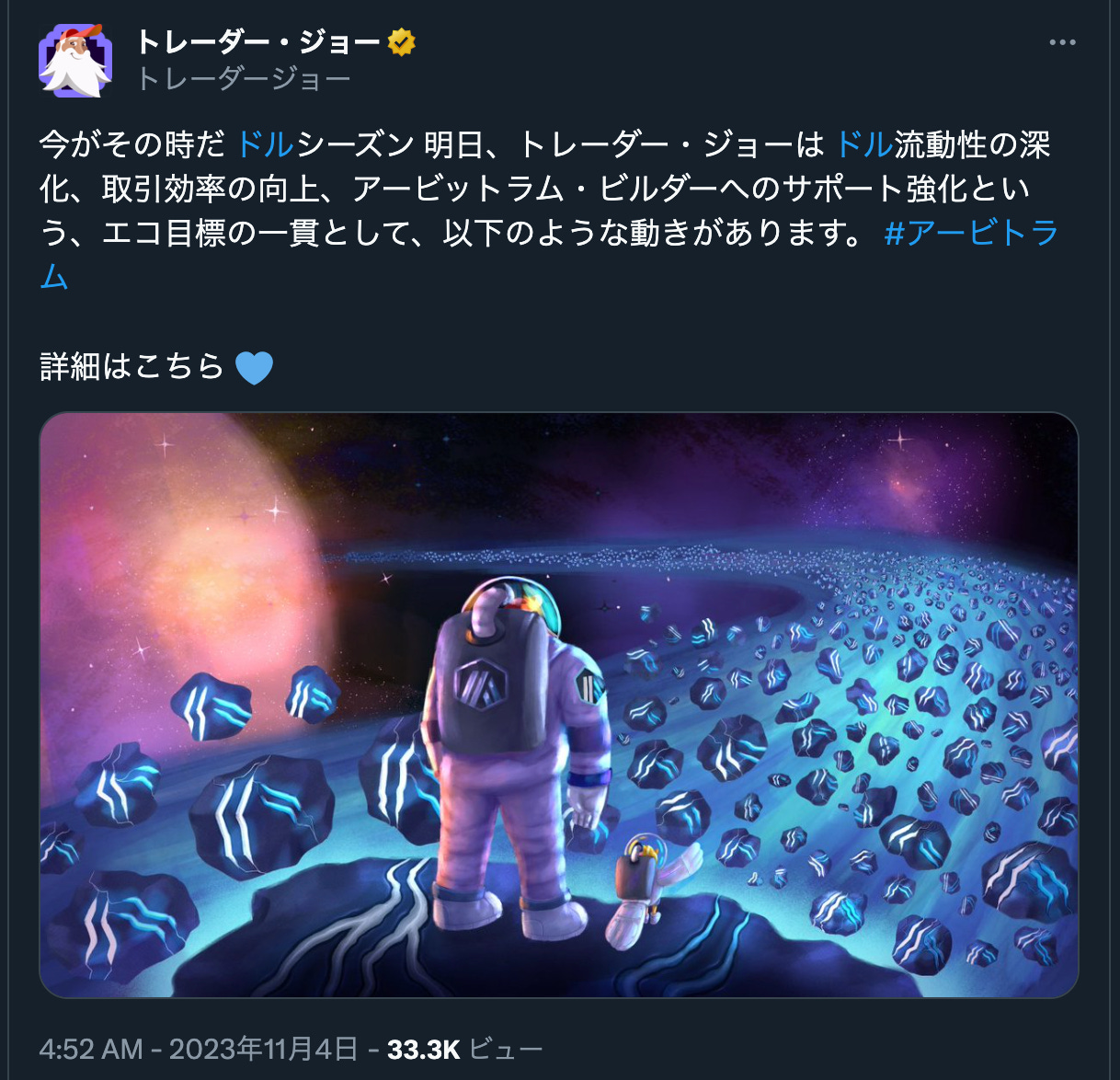Open the トレーダー・ジョー display name

pos(258,42)
